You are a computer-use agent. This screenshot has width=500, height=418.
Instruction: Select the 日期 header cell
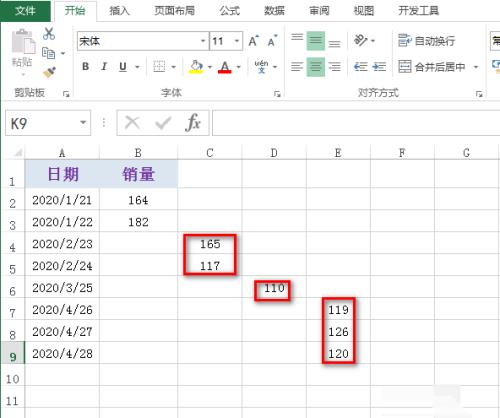tap(62, 174)
